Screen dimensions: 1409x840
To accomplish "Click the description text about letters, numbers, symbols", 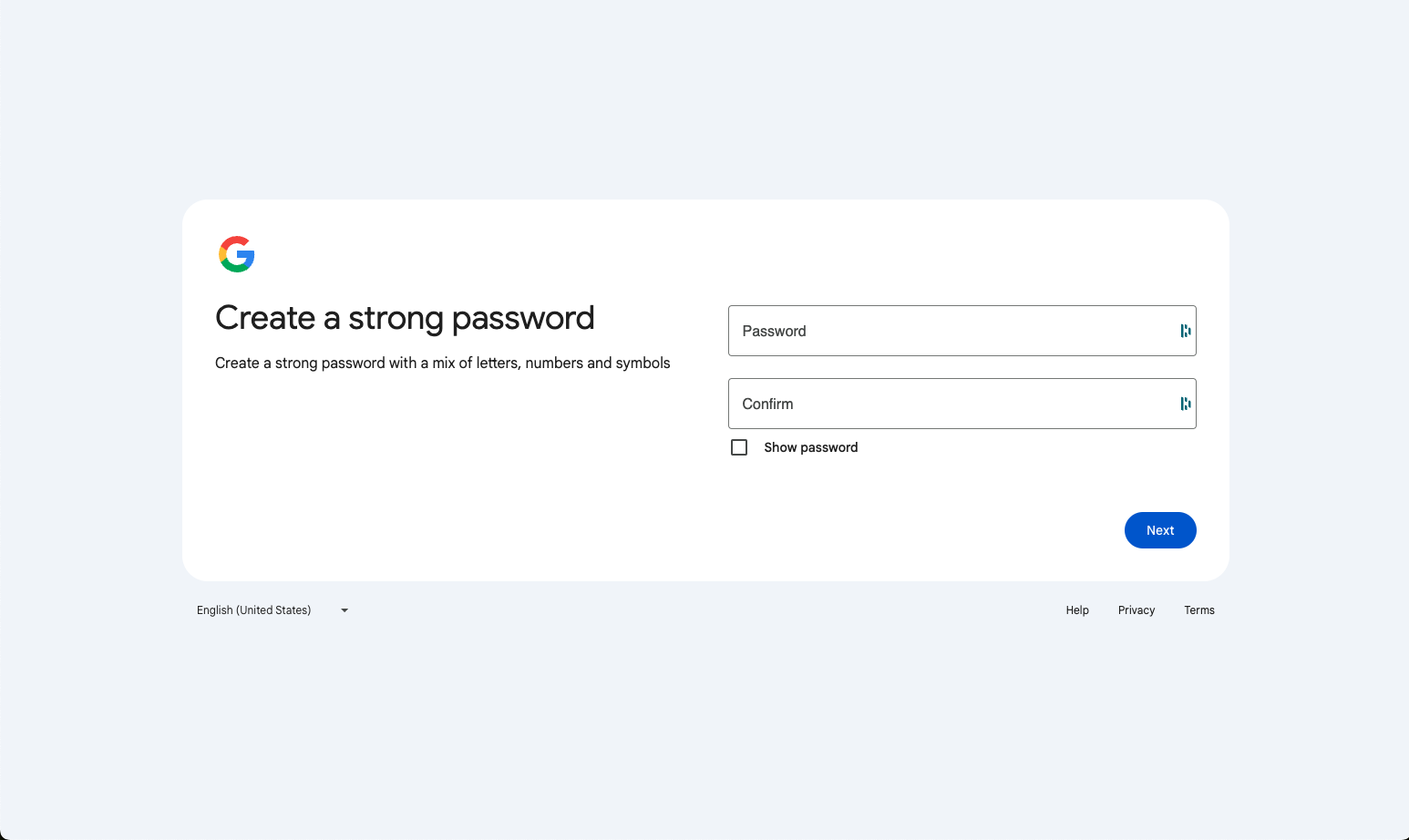I will click(442, 363).
